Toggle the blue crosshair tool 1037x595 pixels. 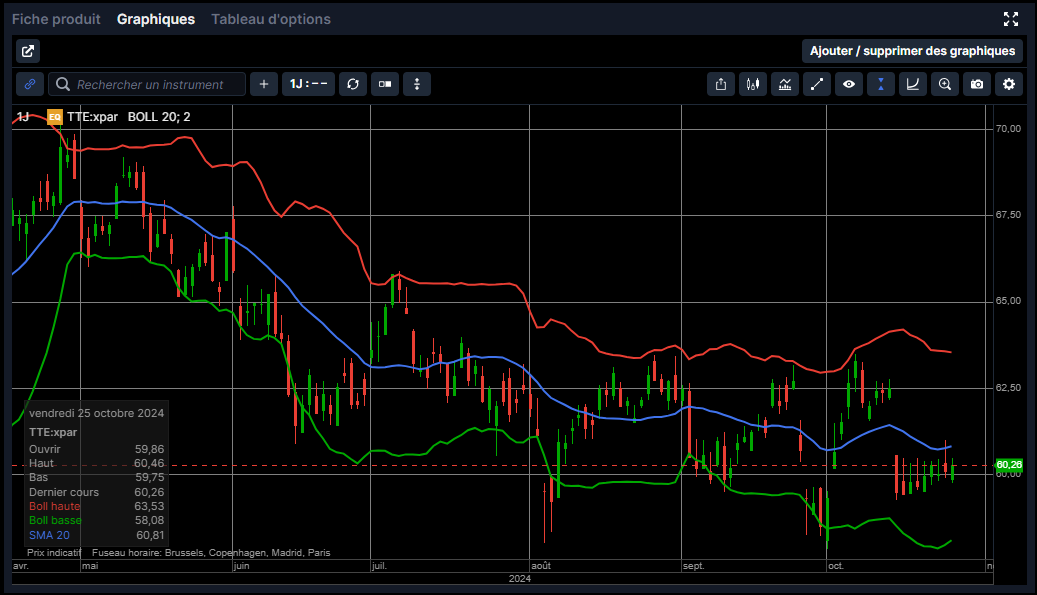tap(881, 84)
